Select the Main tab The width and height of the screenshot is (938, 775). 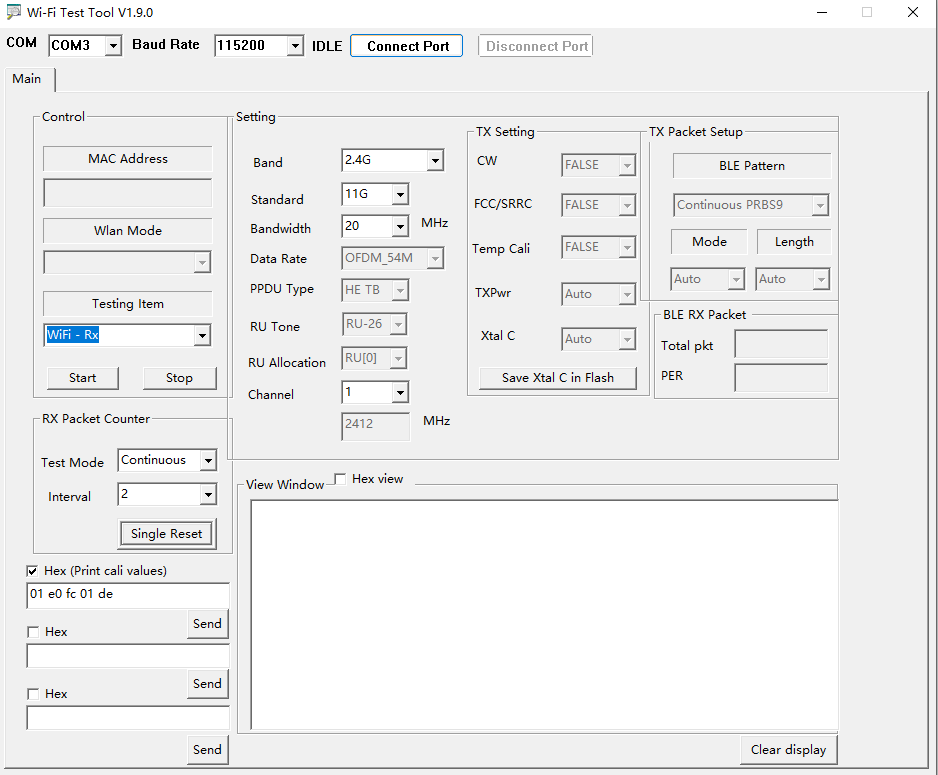click(27, 79)
